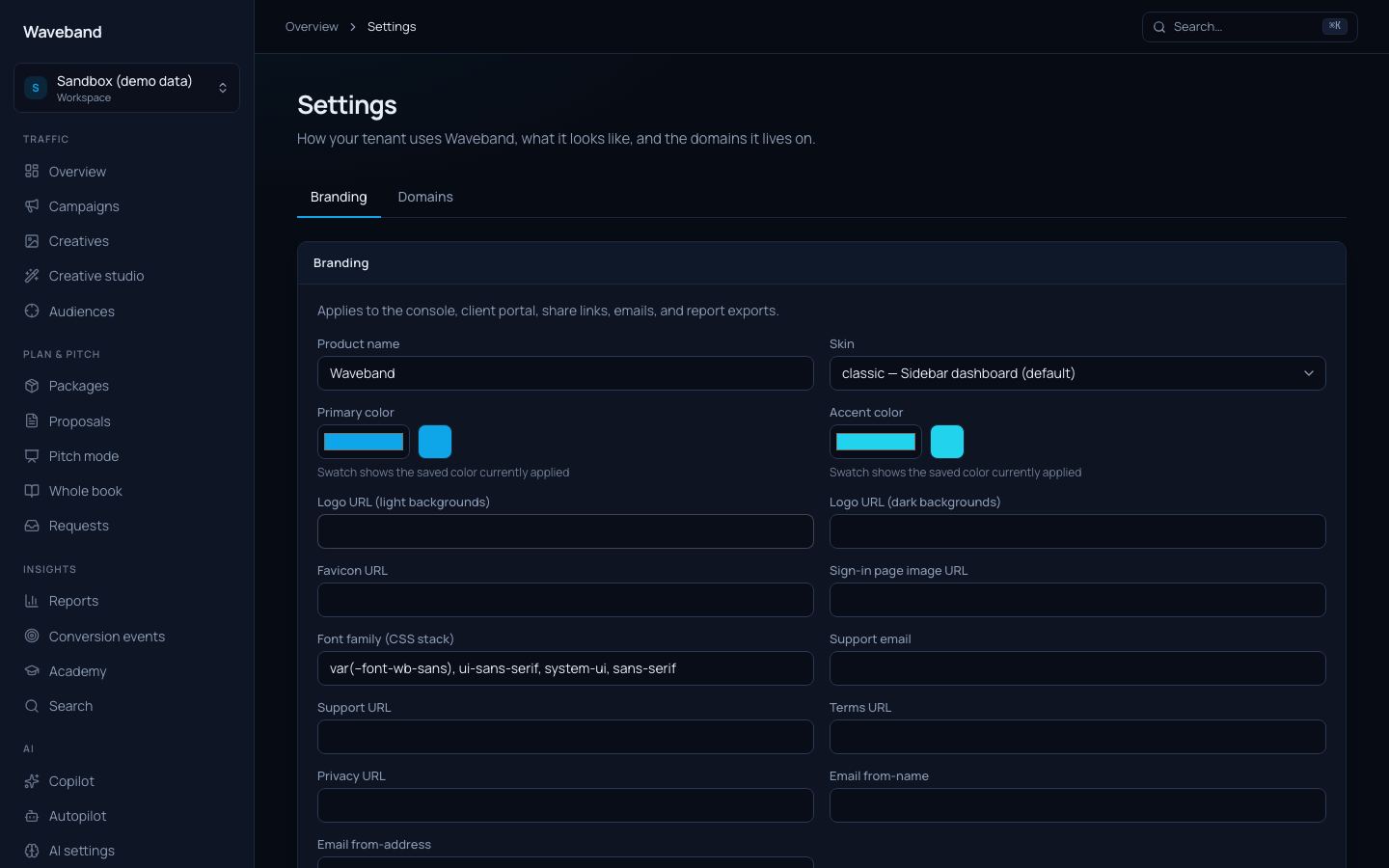Click the Support URL field

(x=565, y=737)
